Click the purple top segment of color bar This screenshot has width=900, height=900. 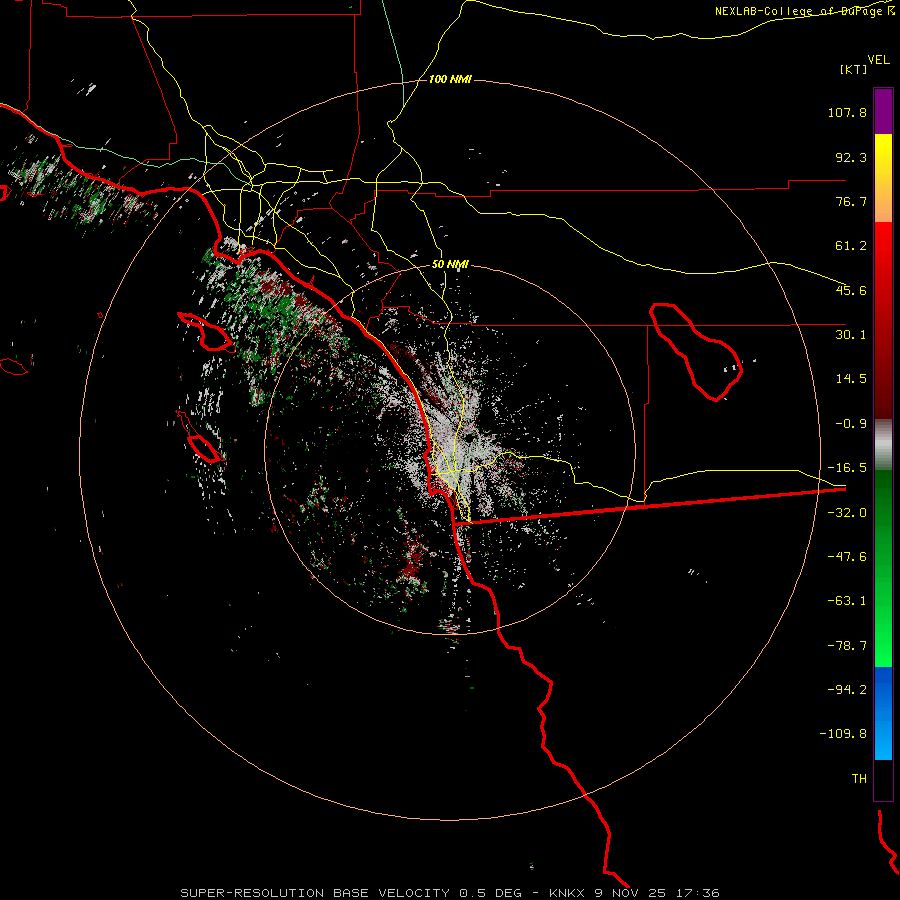coord(883,111)
